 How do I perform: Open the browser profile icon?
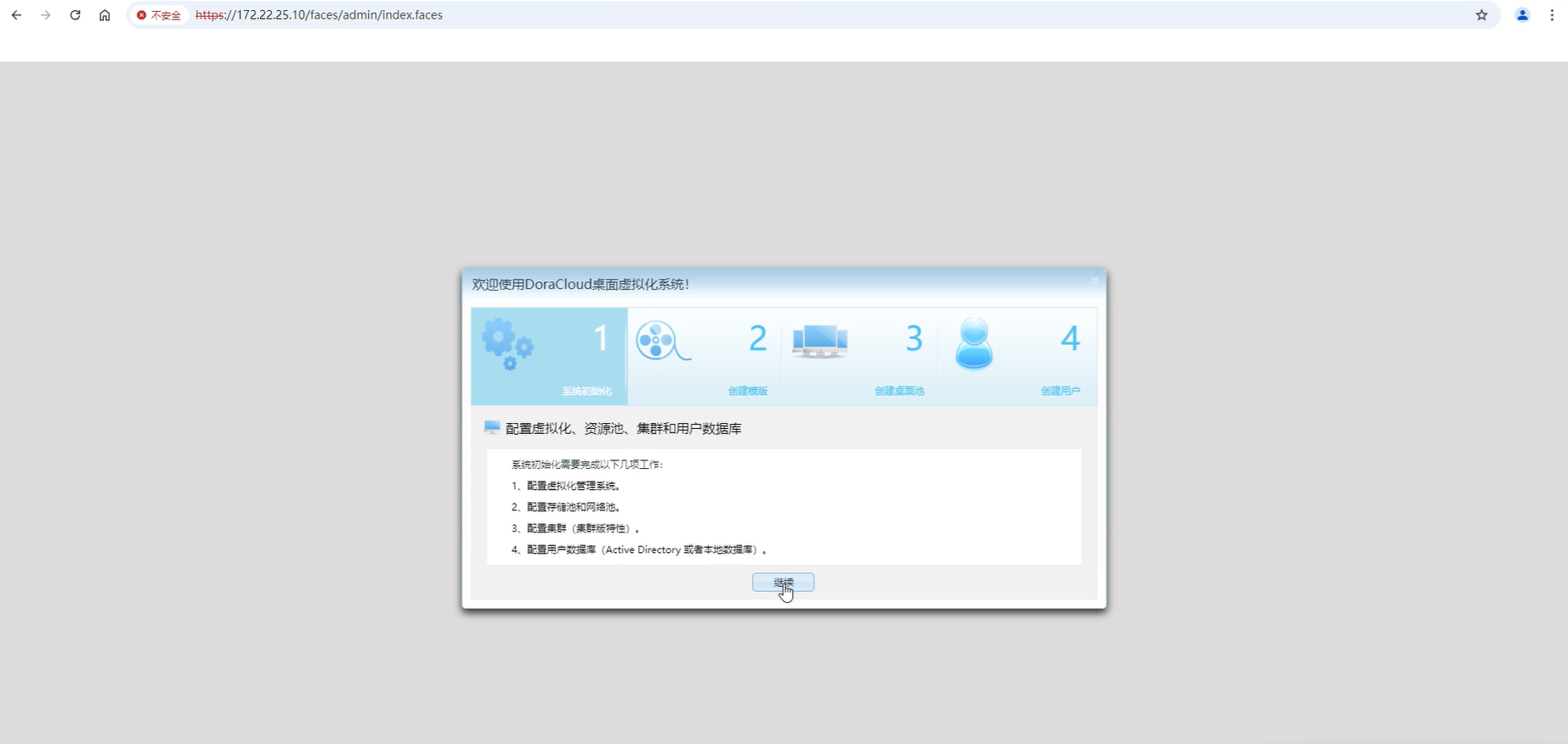[1522, 15]
